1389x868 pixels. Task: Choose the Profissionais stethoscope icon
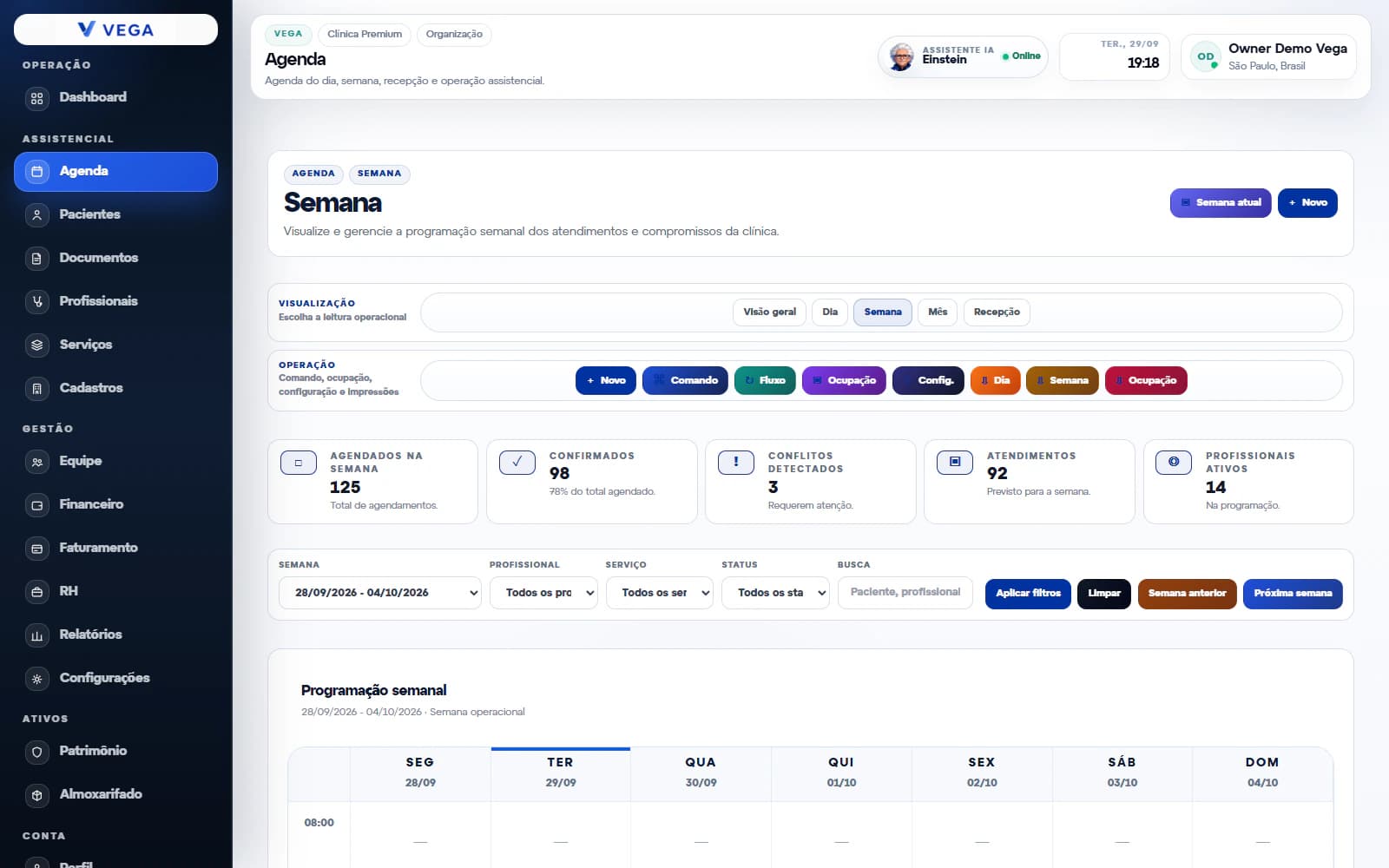36,302
